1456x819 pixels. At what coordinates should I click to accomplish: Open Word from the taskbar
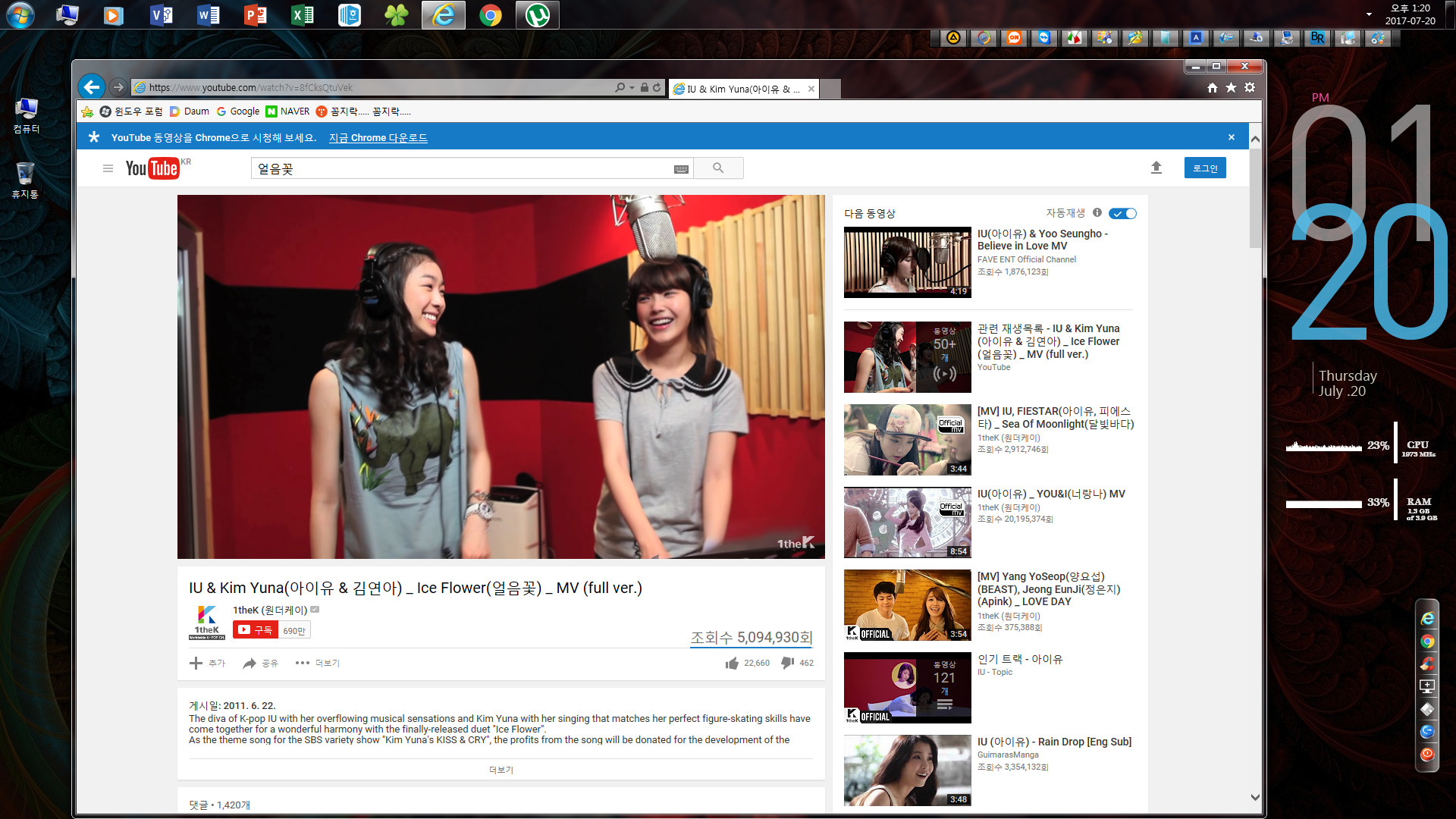tap(208, 15)
